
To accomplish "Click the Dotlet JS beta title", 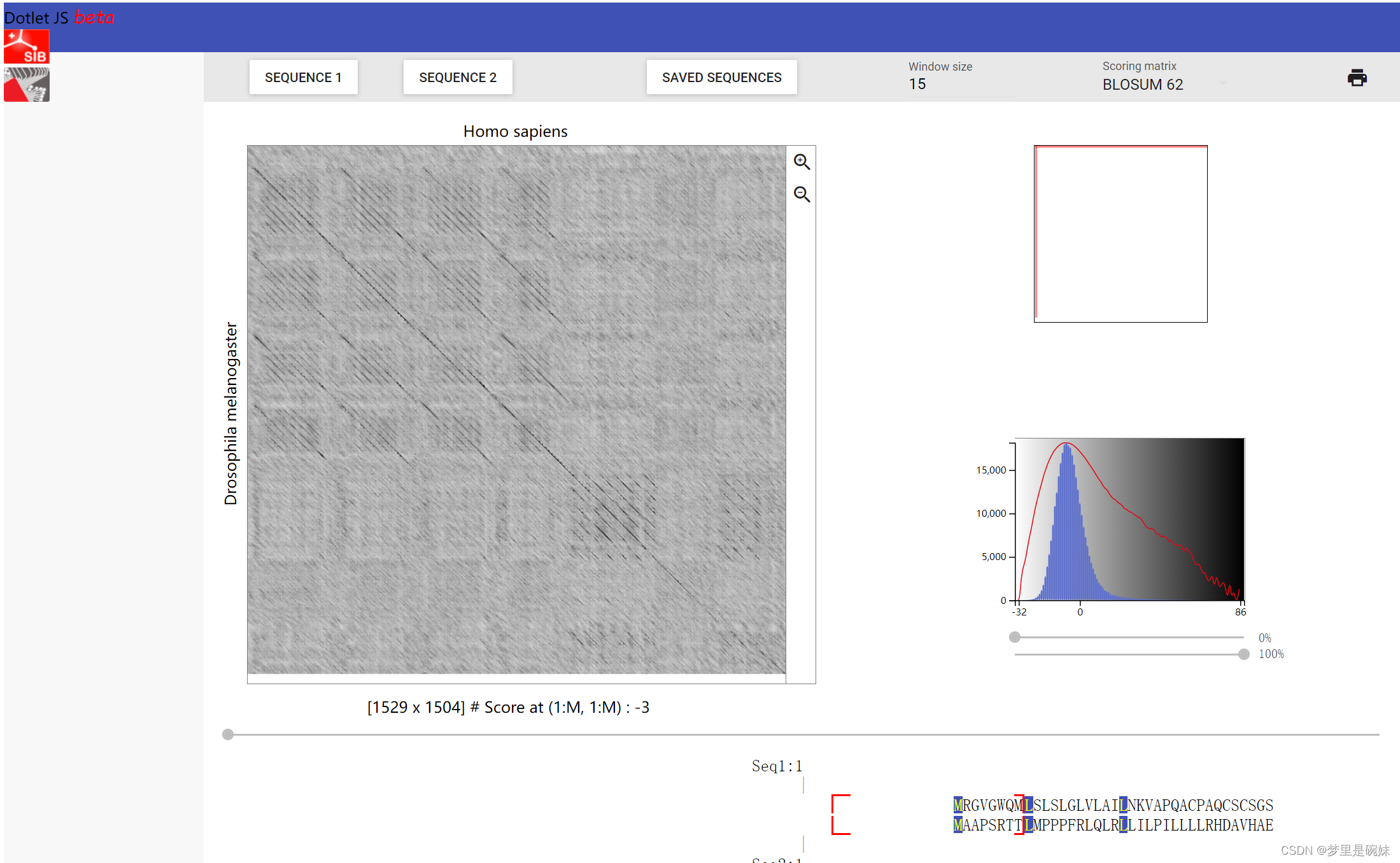I will click(59, 17).
